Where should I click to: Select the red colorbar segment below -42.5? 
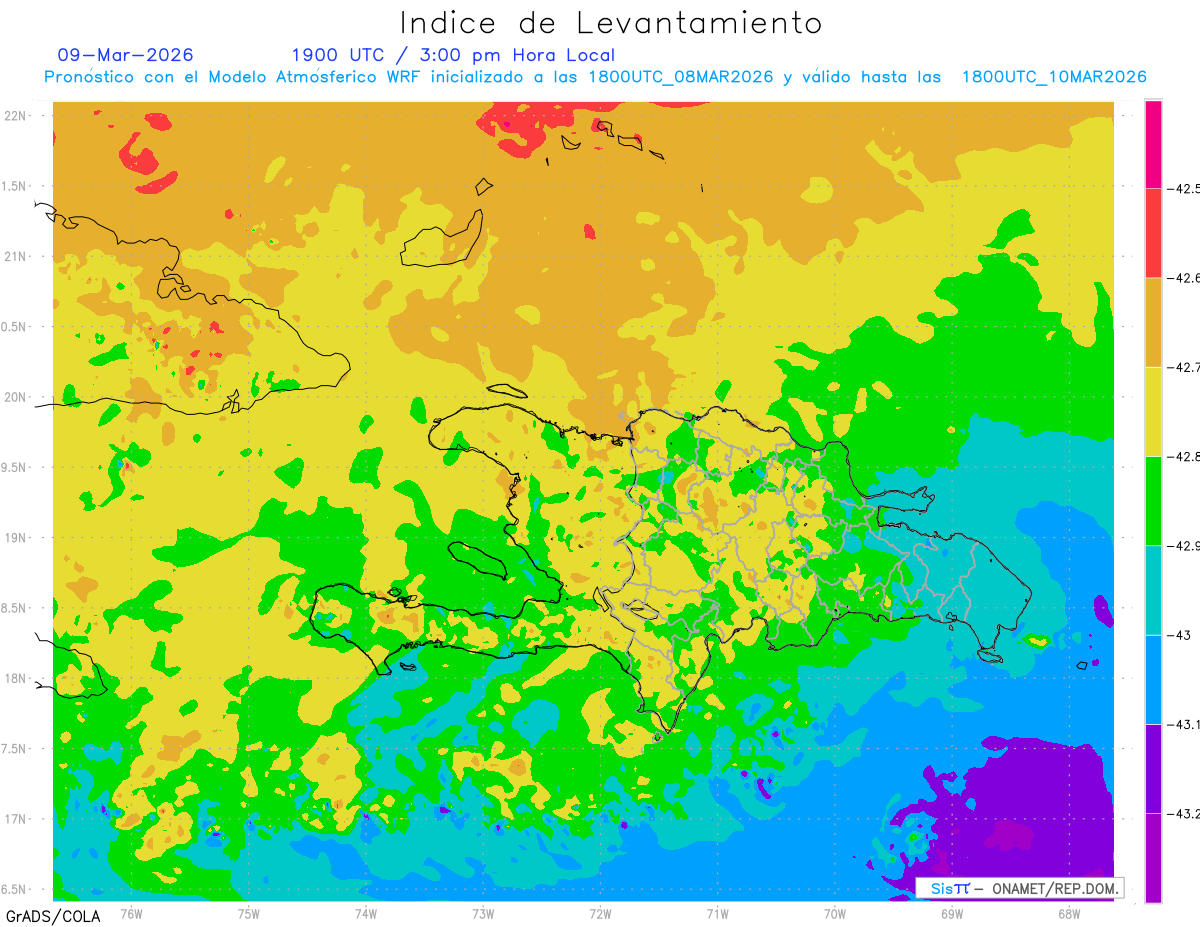click(x=1153, y=233)
